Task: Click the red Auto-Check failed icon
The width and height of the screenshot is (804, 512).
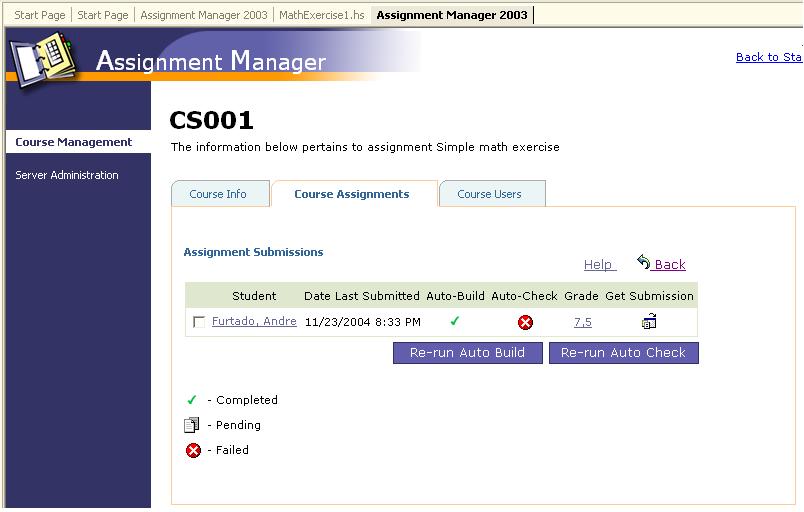Action: (x=525, y=322)
